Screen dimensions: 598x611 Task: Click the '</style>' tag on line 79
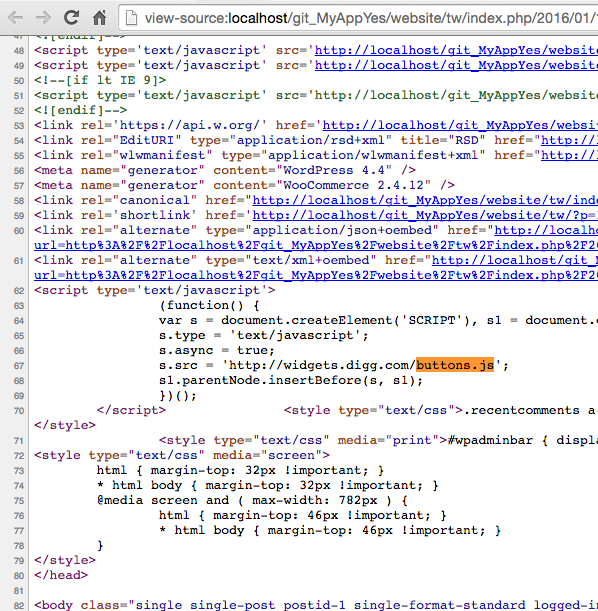pos(65,560)
